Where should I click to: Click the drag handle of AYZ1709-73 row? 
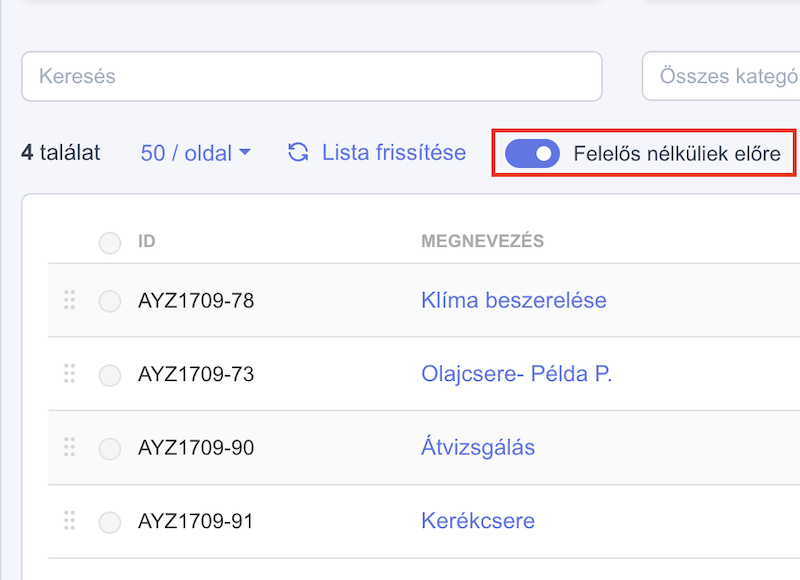pos(69,373)
